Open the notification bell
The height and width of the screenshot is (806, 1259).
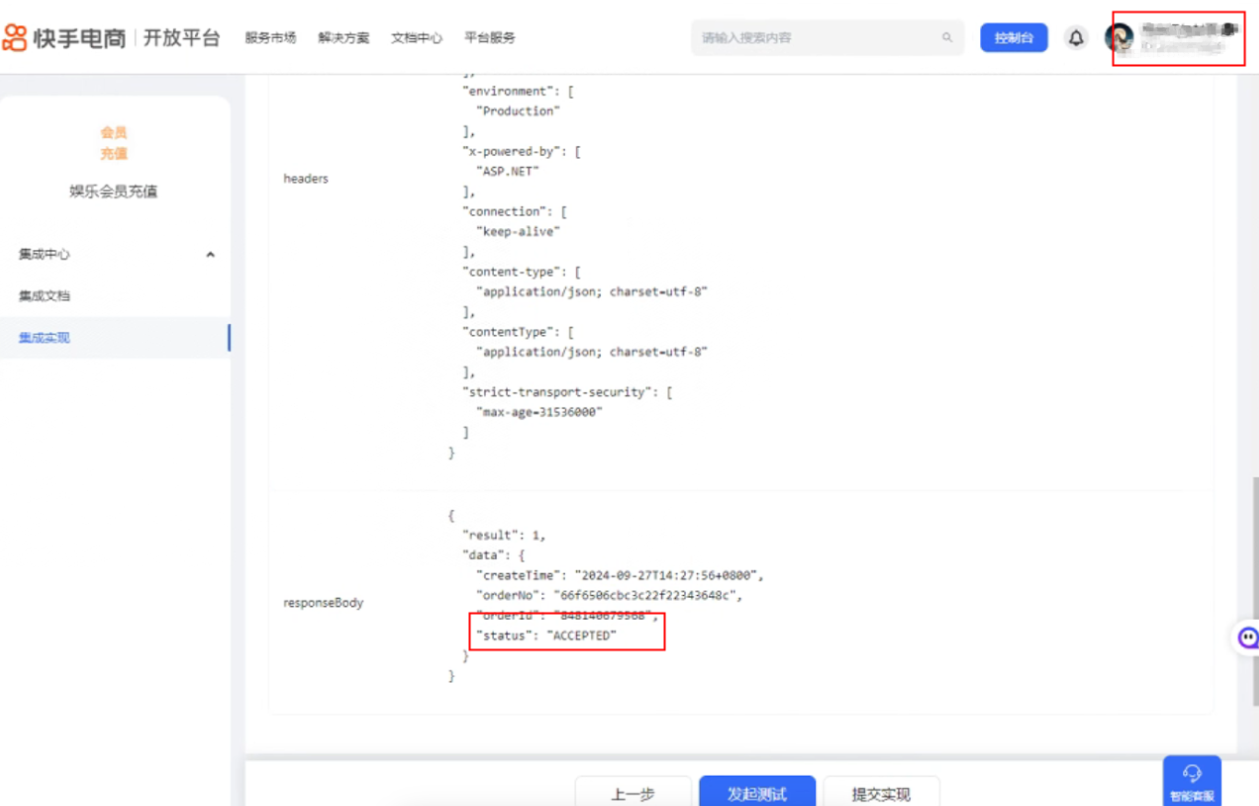(1076, 38)
